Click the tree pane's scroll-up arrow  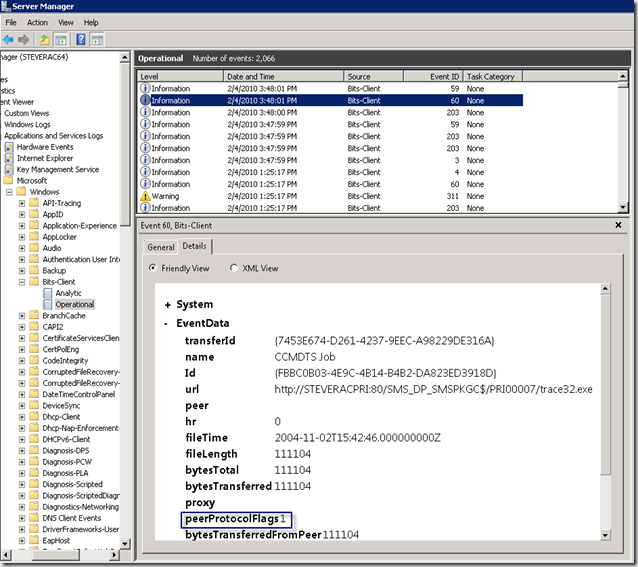coord(125,58)
